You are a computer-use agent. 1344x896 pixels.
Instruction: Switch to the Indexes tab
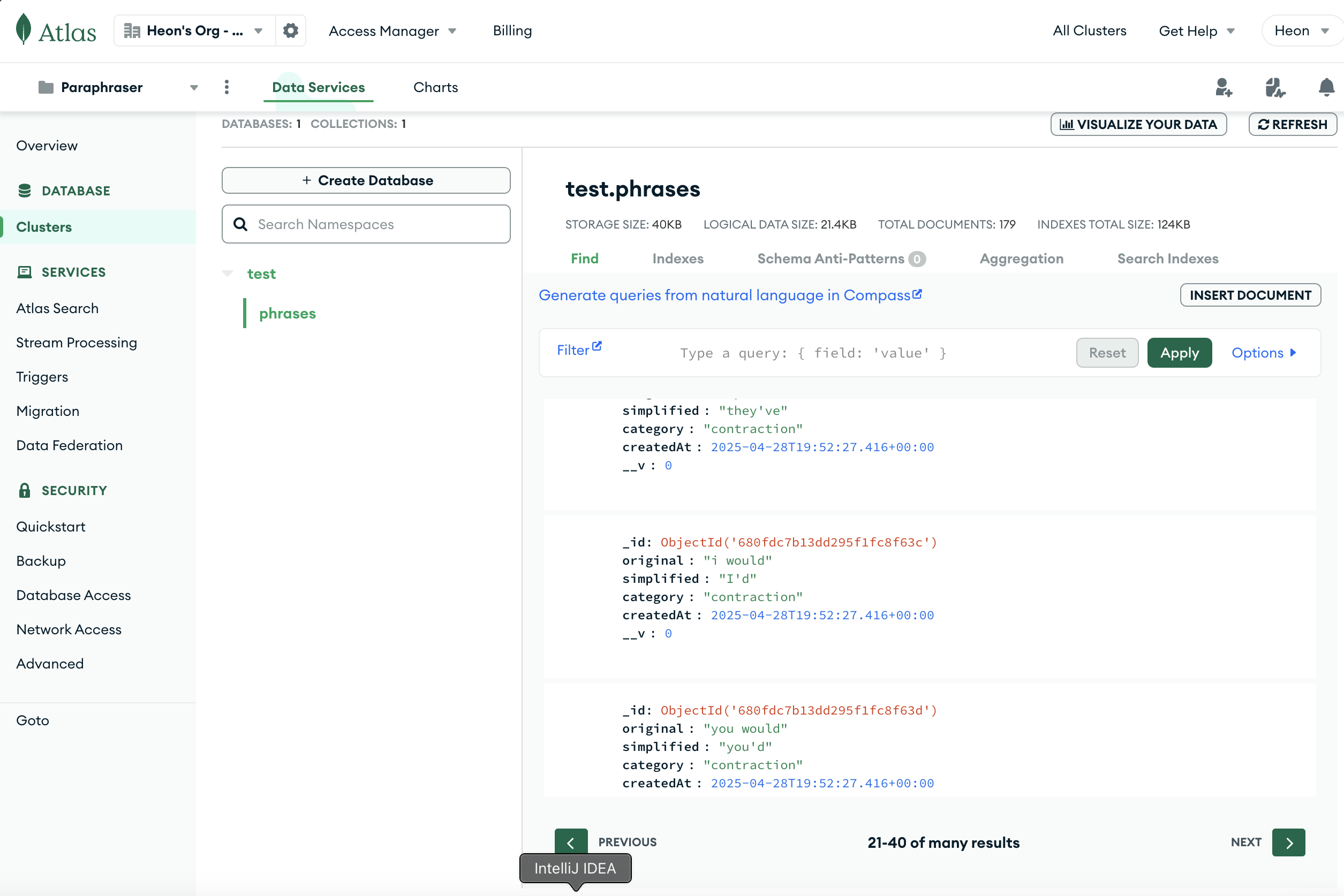click(x=677, y=259)
